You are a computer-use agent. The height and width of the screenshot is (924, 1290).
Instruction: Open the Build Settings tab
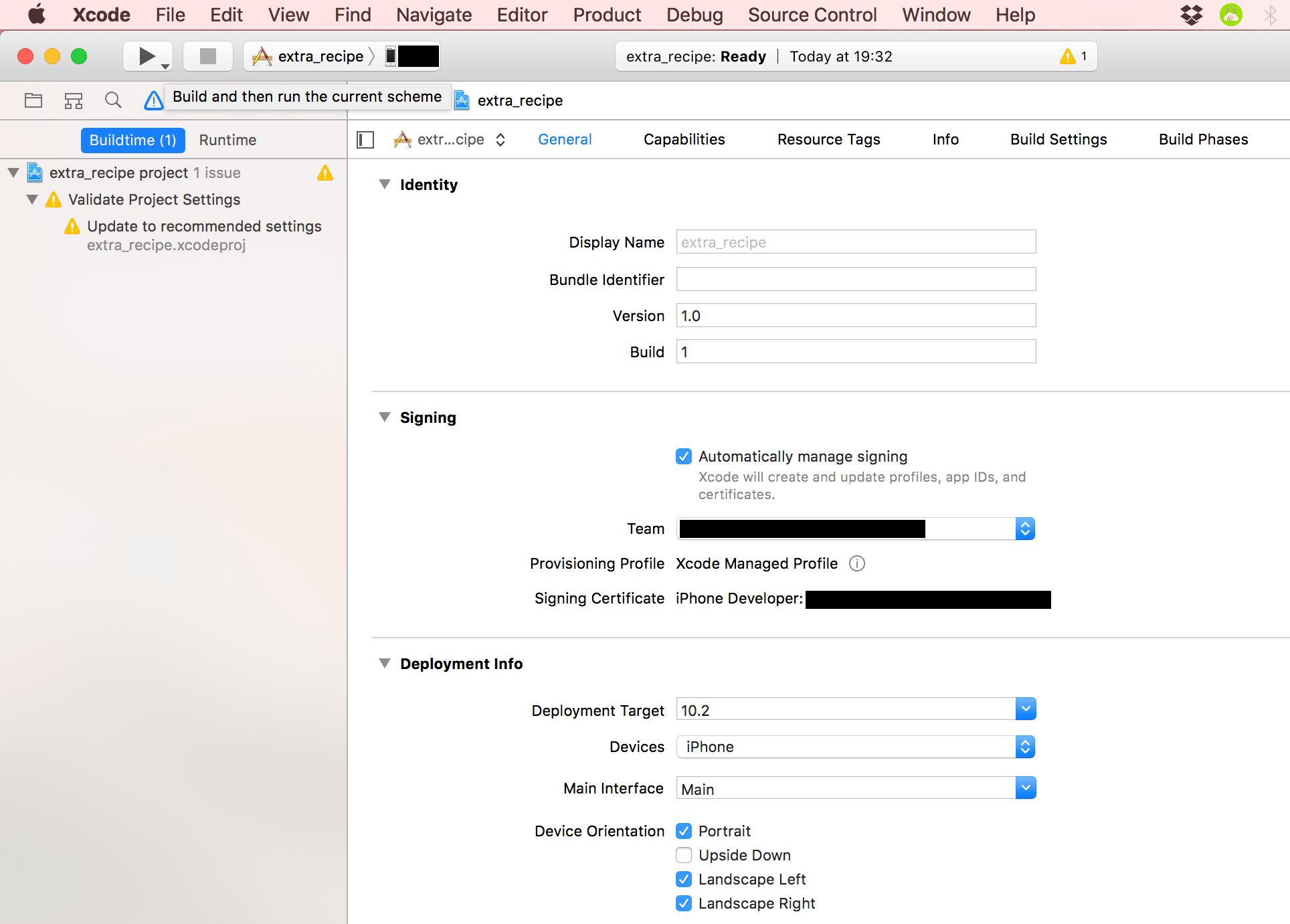pyautogui.click(x=1058, y=139)
